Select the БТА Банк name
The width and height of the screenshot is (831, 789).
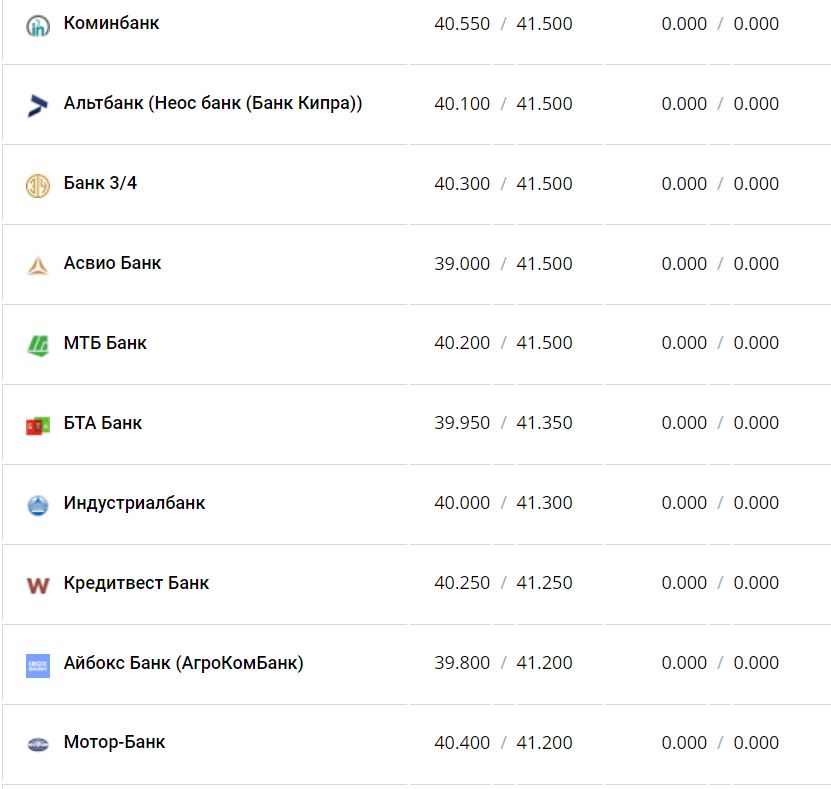tap(103, 423)
